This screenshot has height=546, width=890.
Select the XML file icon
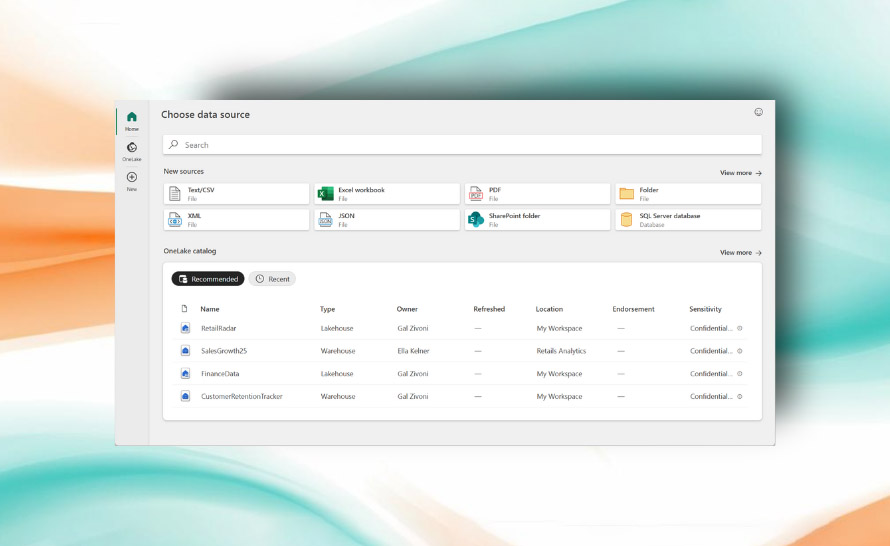175,219
